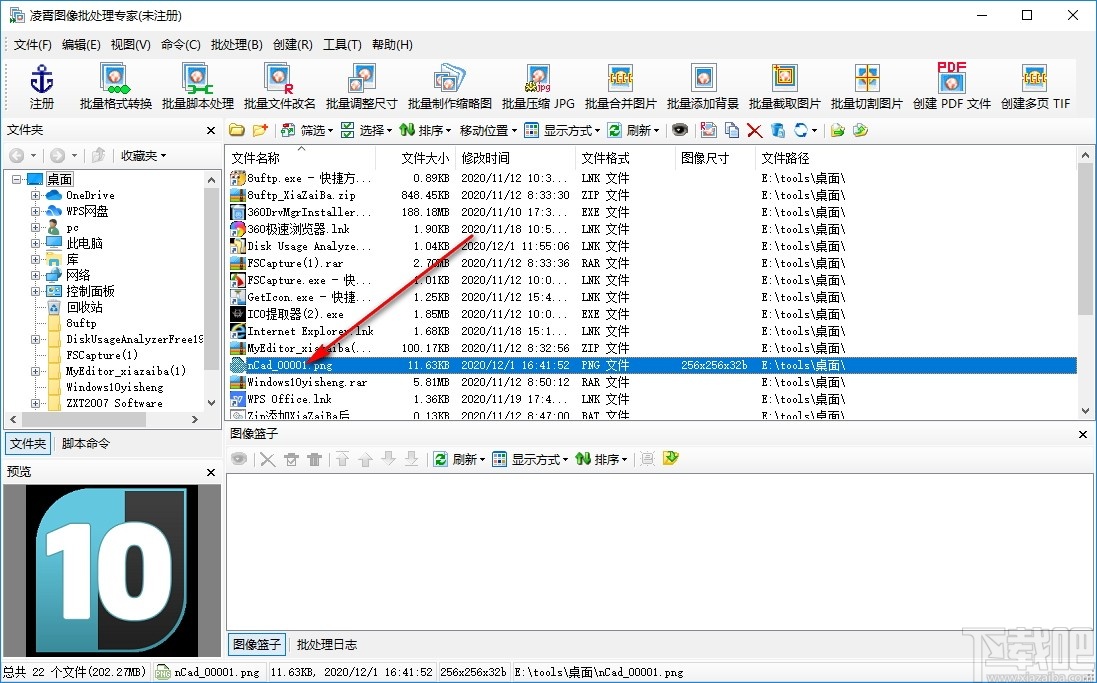The height and width of the screenshot is (683, 1097).
Task: Open 创建多页 TIF tool
Action: (x=1035, y=87)
